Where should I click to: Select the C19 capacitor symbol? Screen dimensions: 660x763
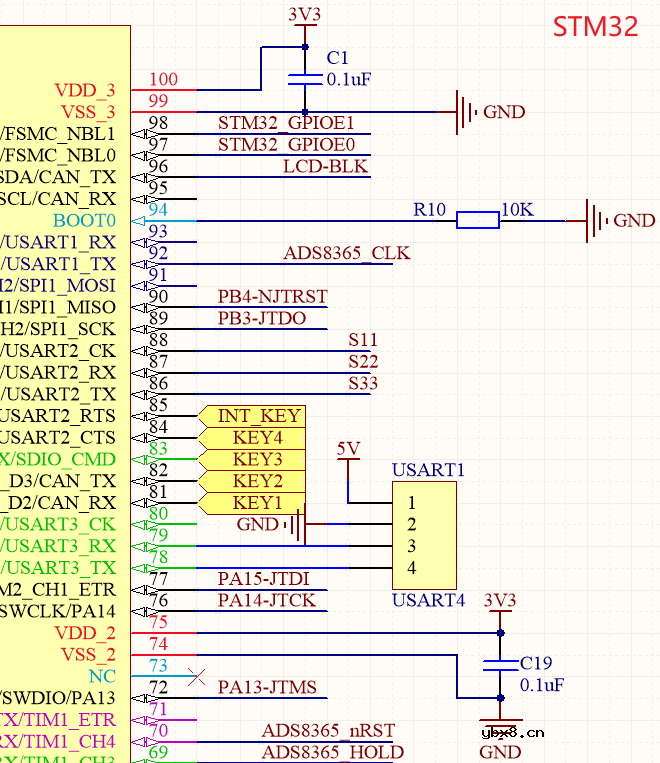click(x=499, y=665)
